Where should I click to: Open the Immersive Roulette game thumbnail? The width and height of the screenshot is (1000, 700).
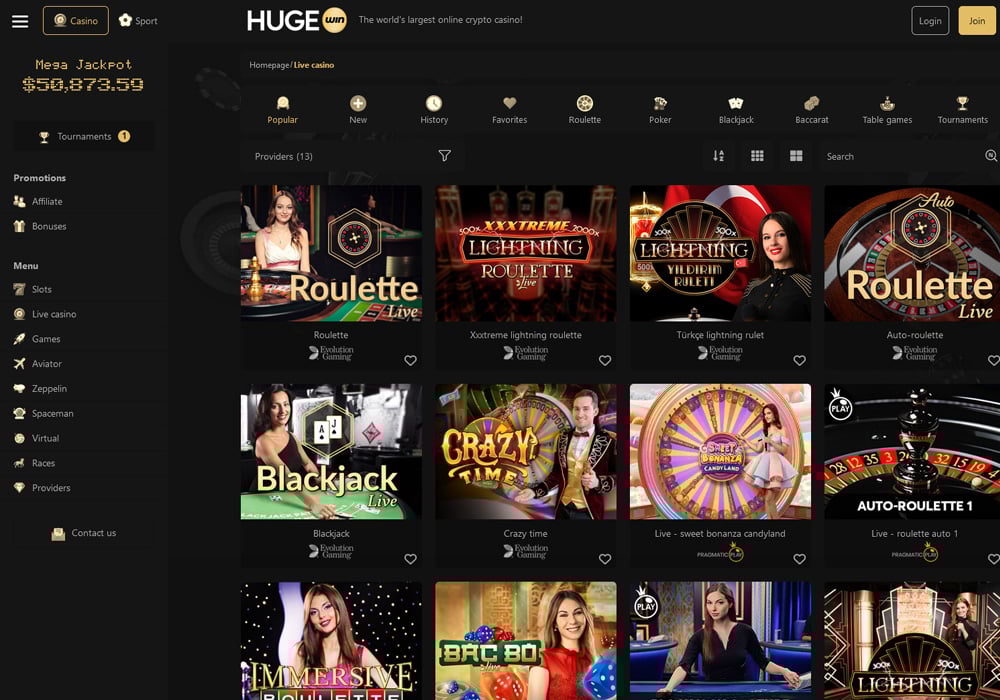pos(331,641)
